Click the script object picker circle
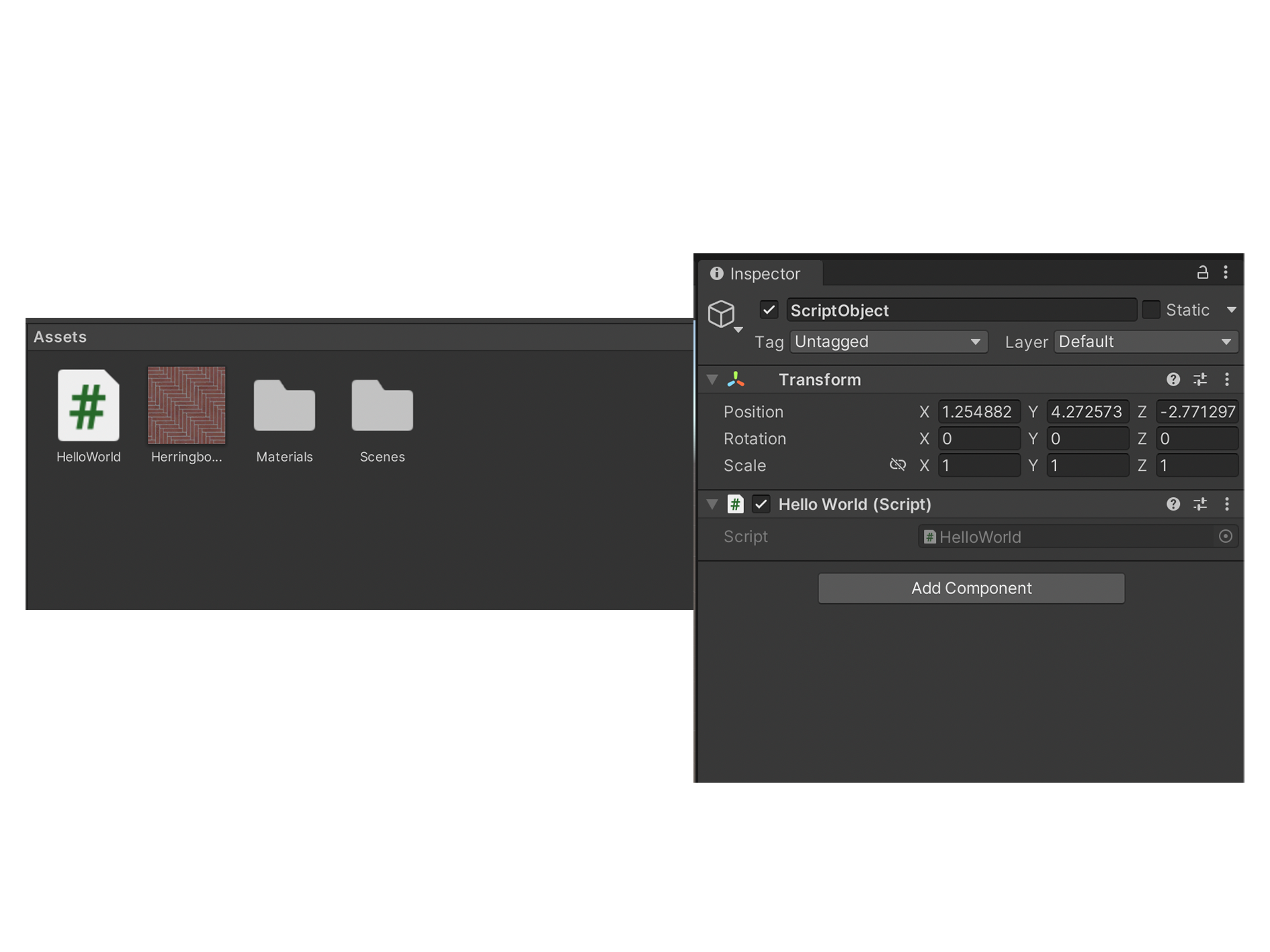The width and height of the screenshot is (1270, 952). click(x=1226, y=536)
